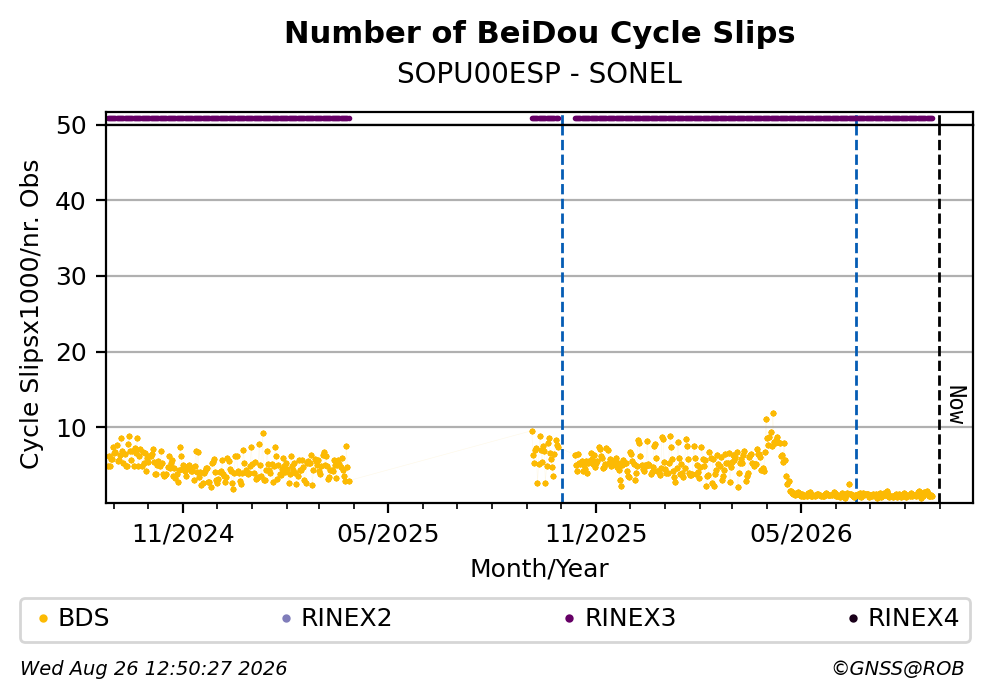This screenshot has height=699, width=993.
Task: Select the BDS legend label
Action: click(x=84, y=618)
